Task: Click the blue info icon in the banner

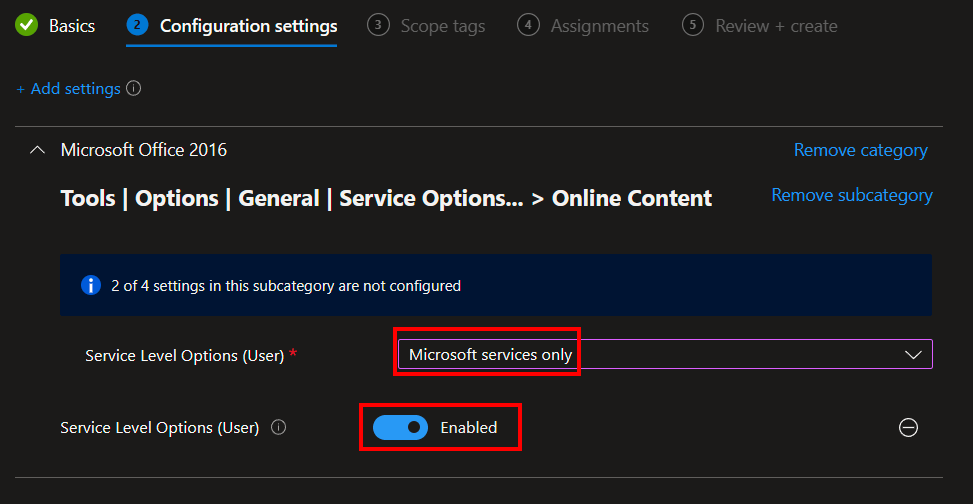Action: 91,286
